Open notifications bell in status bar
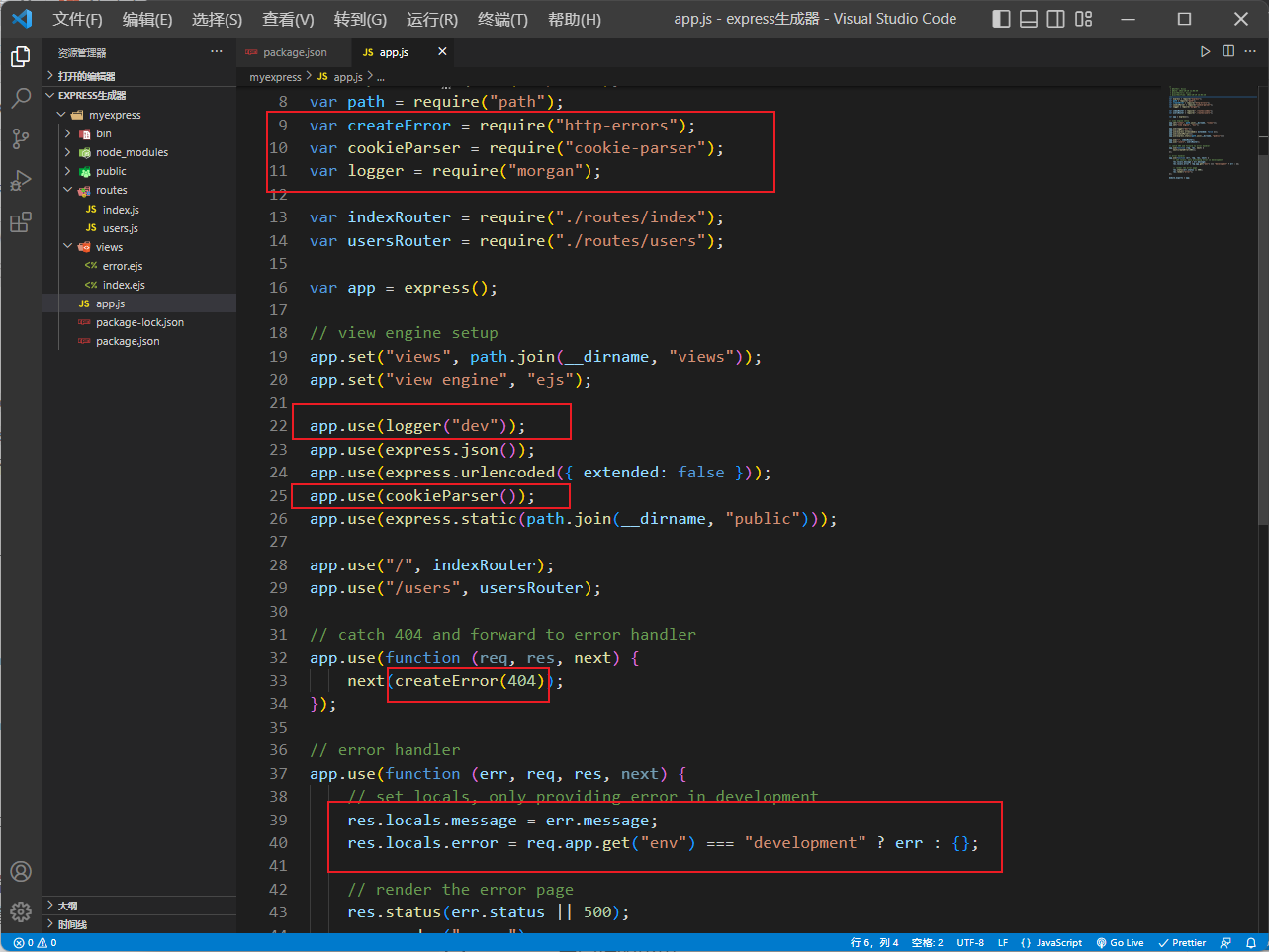 tap(1251, 943)
